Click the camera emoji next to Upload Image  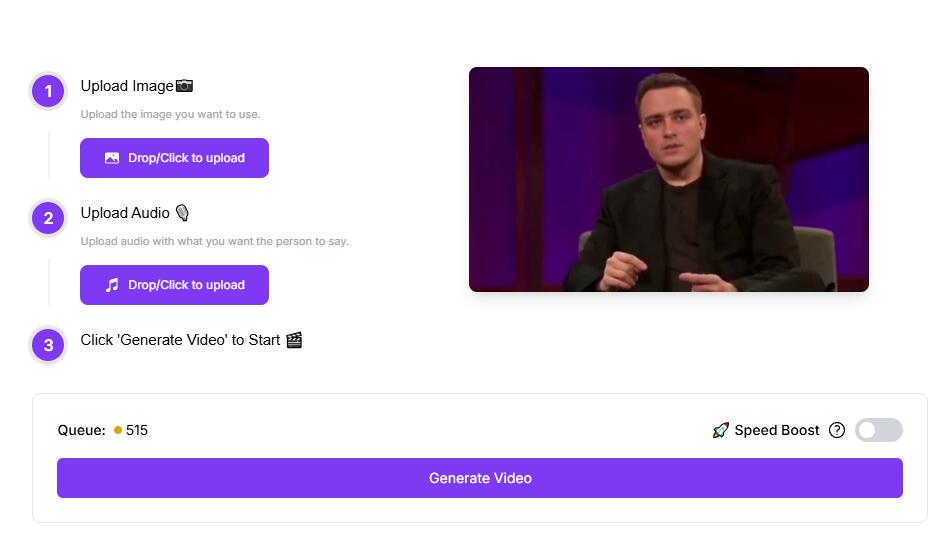coord(184,86)
